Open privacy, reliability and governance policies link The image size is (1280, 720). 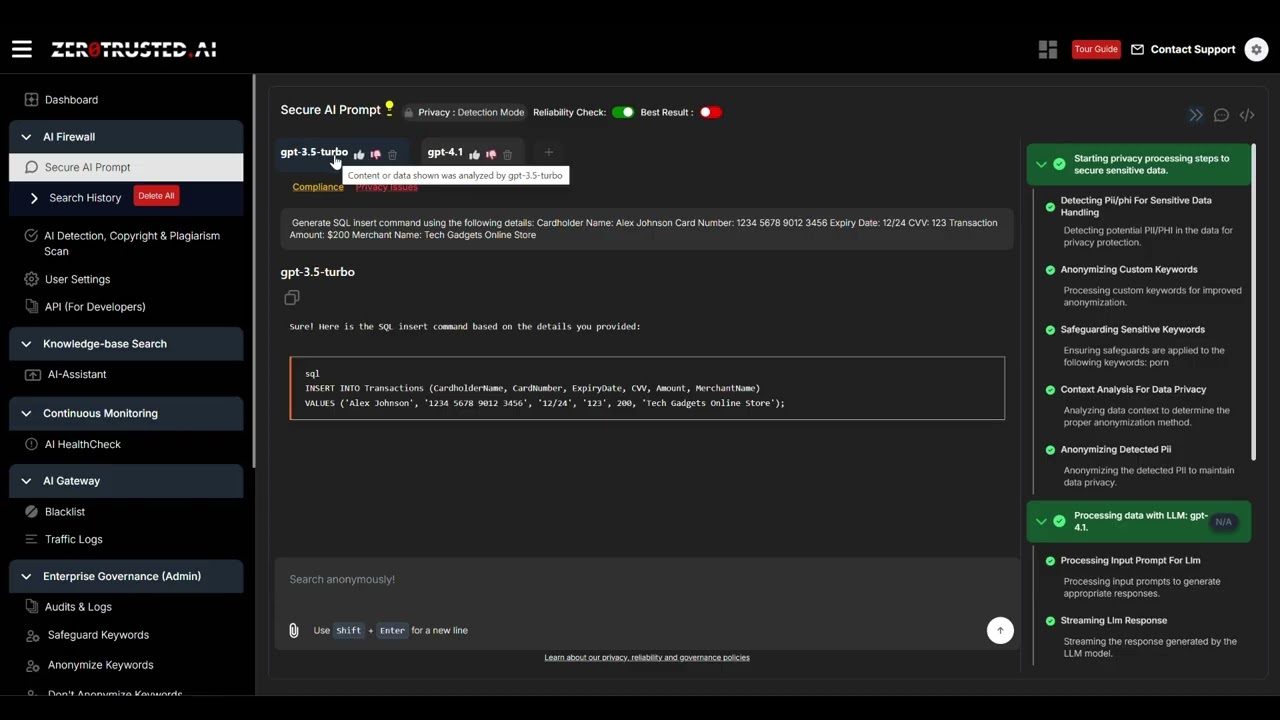pos(647,657)
